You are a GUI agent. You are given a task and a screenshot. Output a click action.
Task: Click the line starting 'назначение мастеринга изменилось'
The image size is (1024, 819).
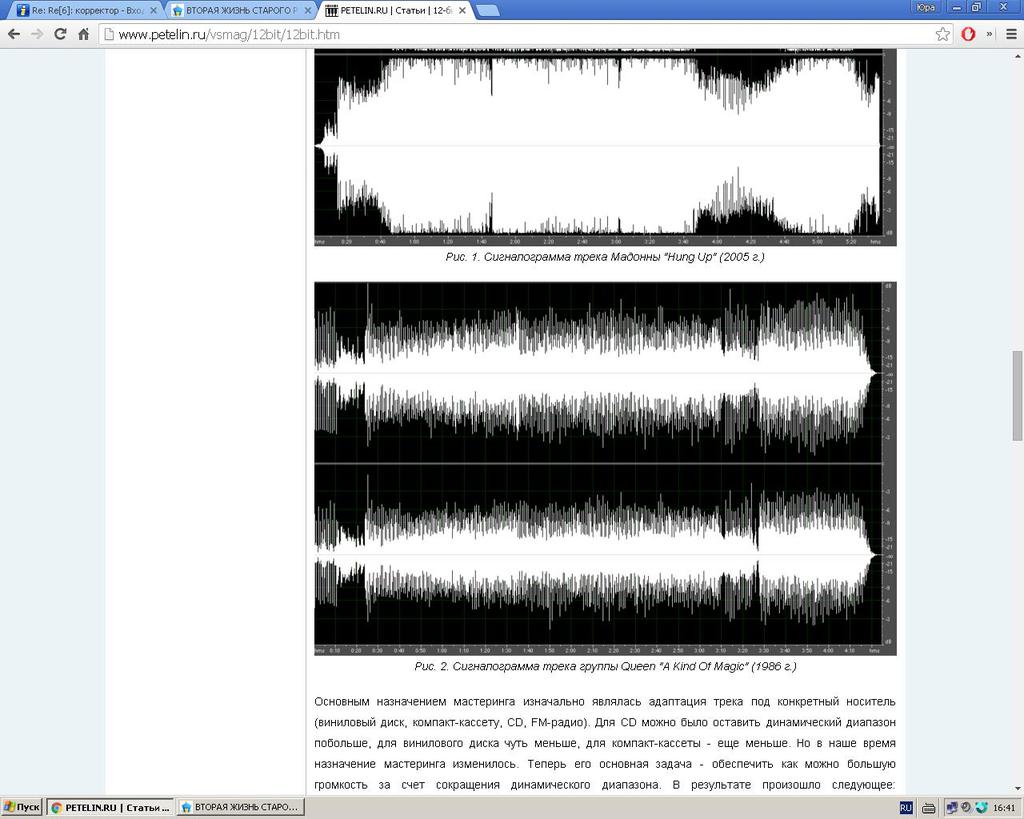point(605,764)
